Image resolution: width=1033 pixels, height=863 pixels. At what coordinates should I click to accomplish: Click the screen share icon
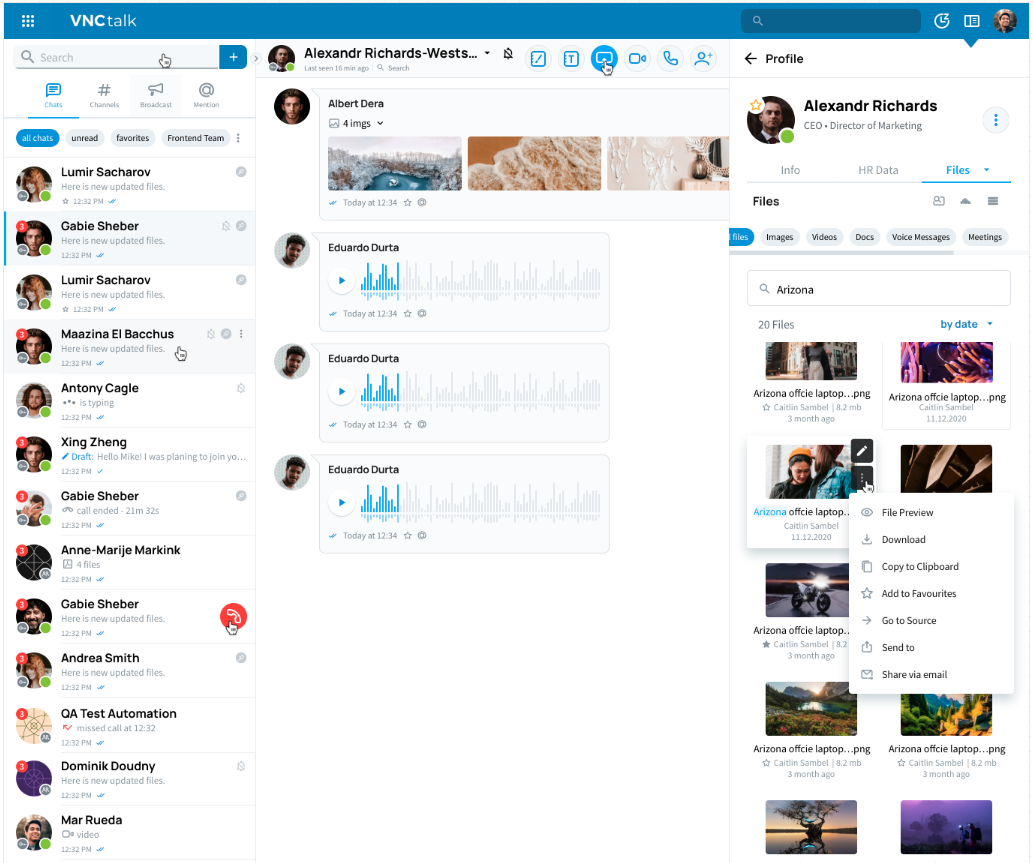[603, 59]
